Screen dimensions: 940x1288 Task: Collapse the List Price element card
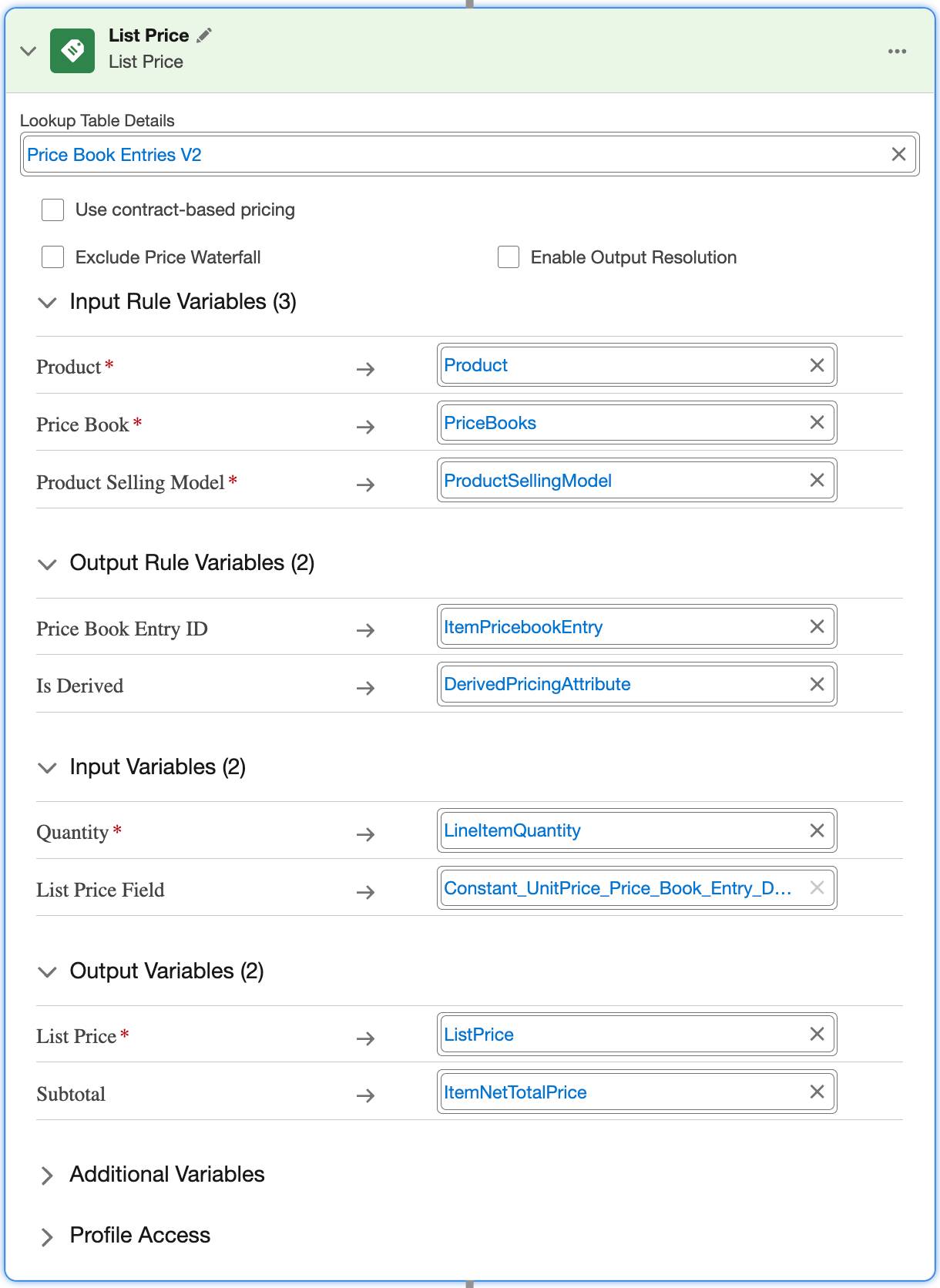[x=29, y=52]
